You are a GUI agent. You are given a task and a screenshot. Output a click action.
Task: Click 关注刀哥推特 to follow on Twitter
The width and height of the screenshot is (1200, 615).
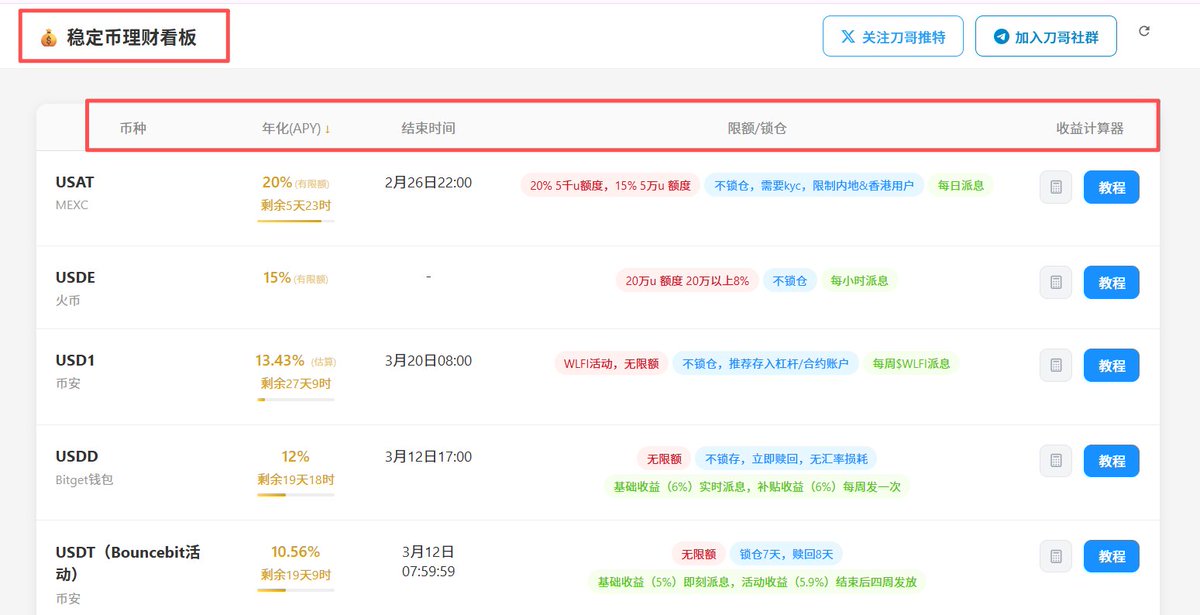[x=893, y=35]
